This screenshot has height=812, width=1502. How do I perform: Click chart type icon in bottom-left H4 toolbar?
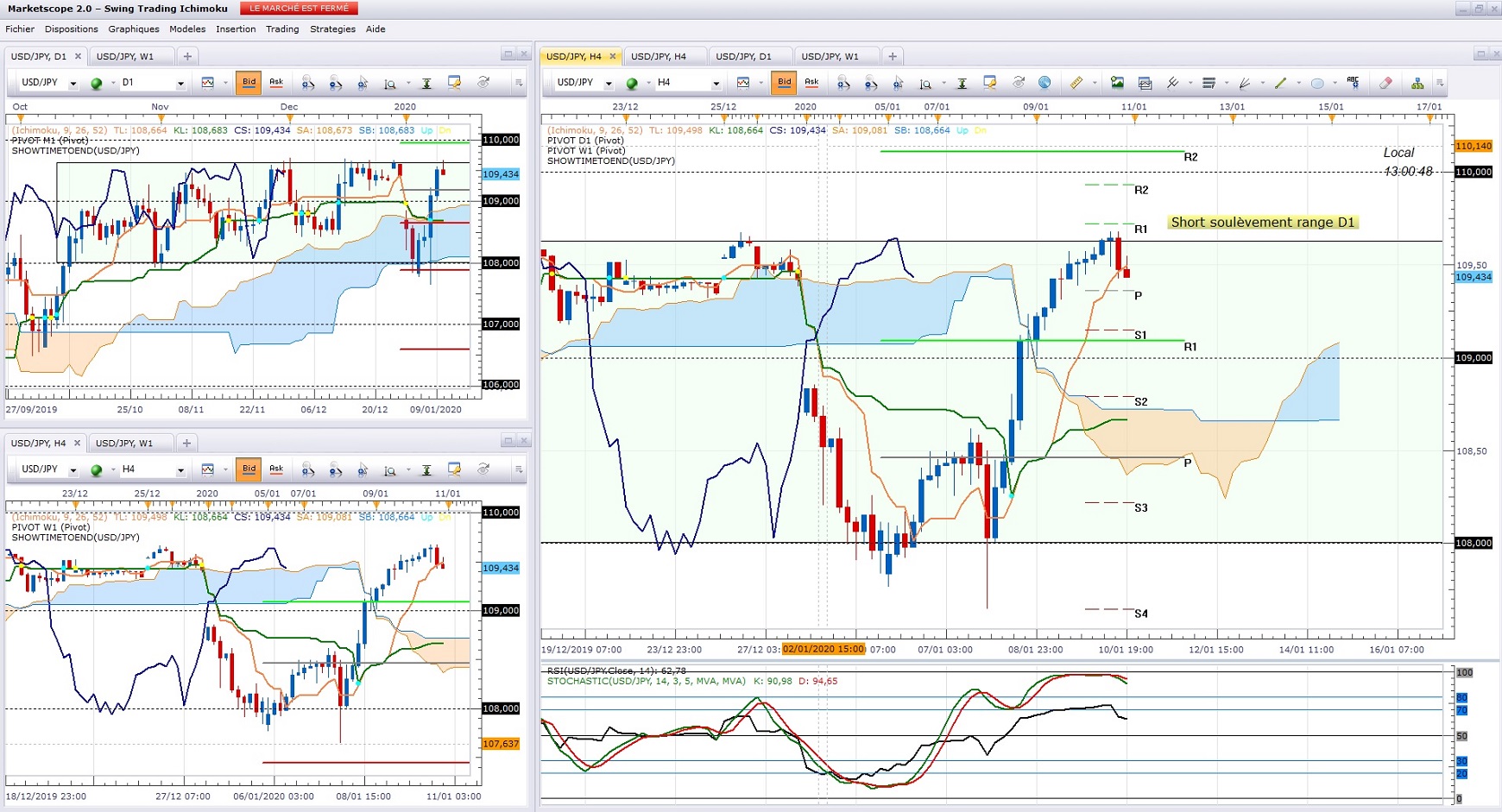pyautogui.click(x=208, y=469)
